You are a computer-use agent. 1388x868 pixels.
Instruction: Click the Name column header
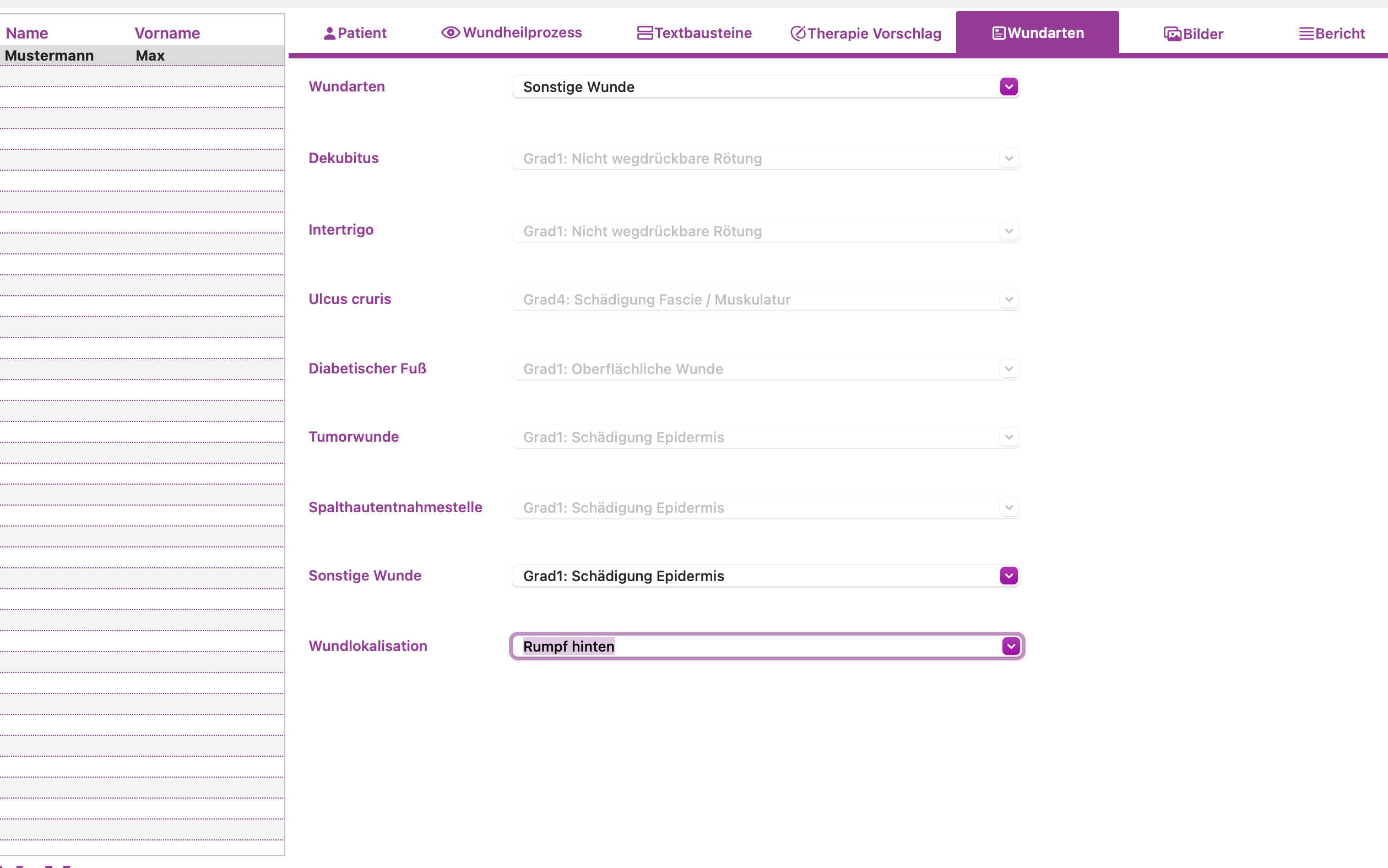tap(26, 32)
